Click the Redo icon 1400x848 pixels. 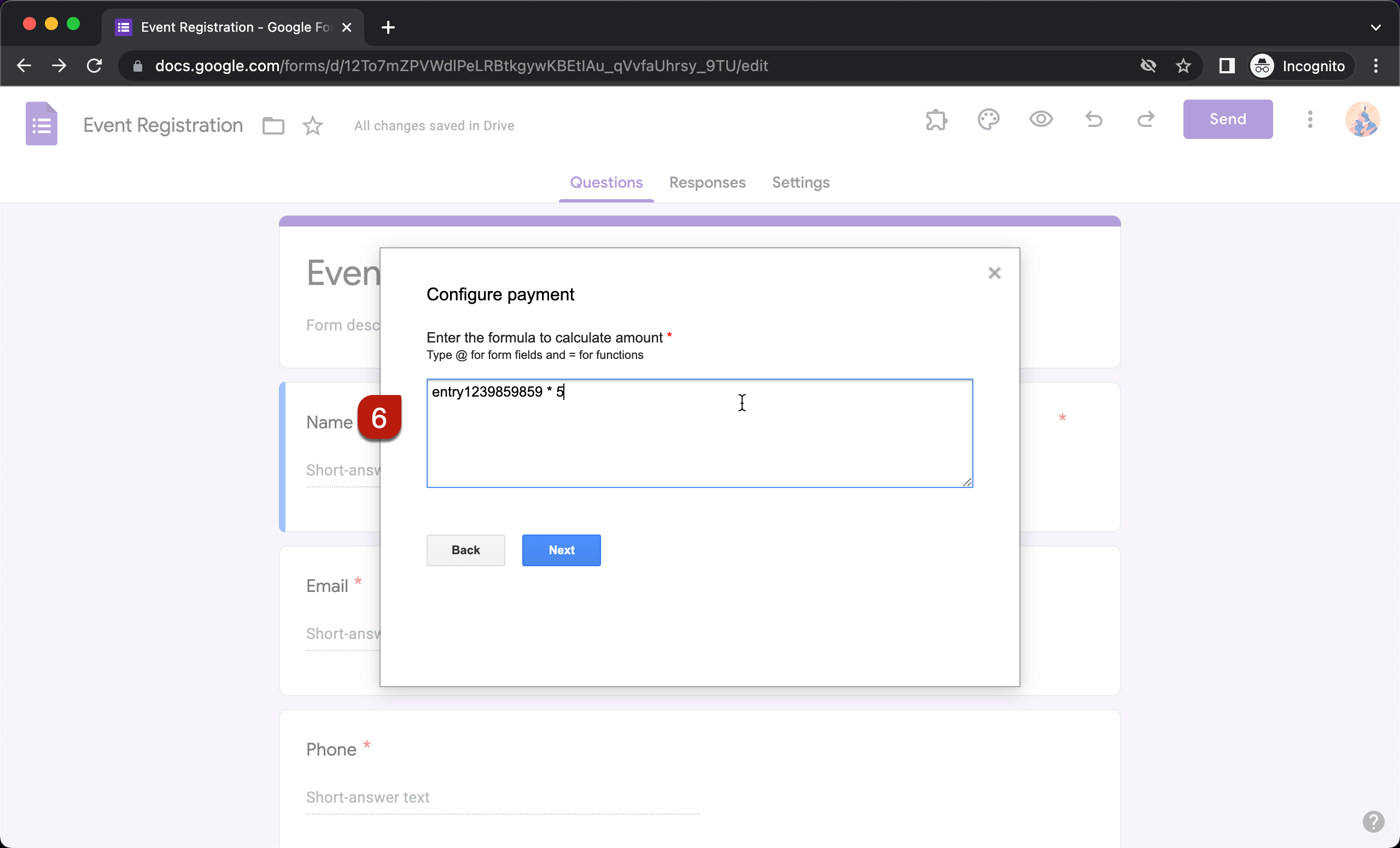tap(1146, 120)
